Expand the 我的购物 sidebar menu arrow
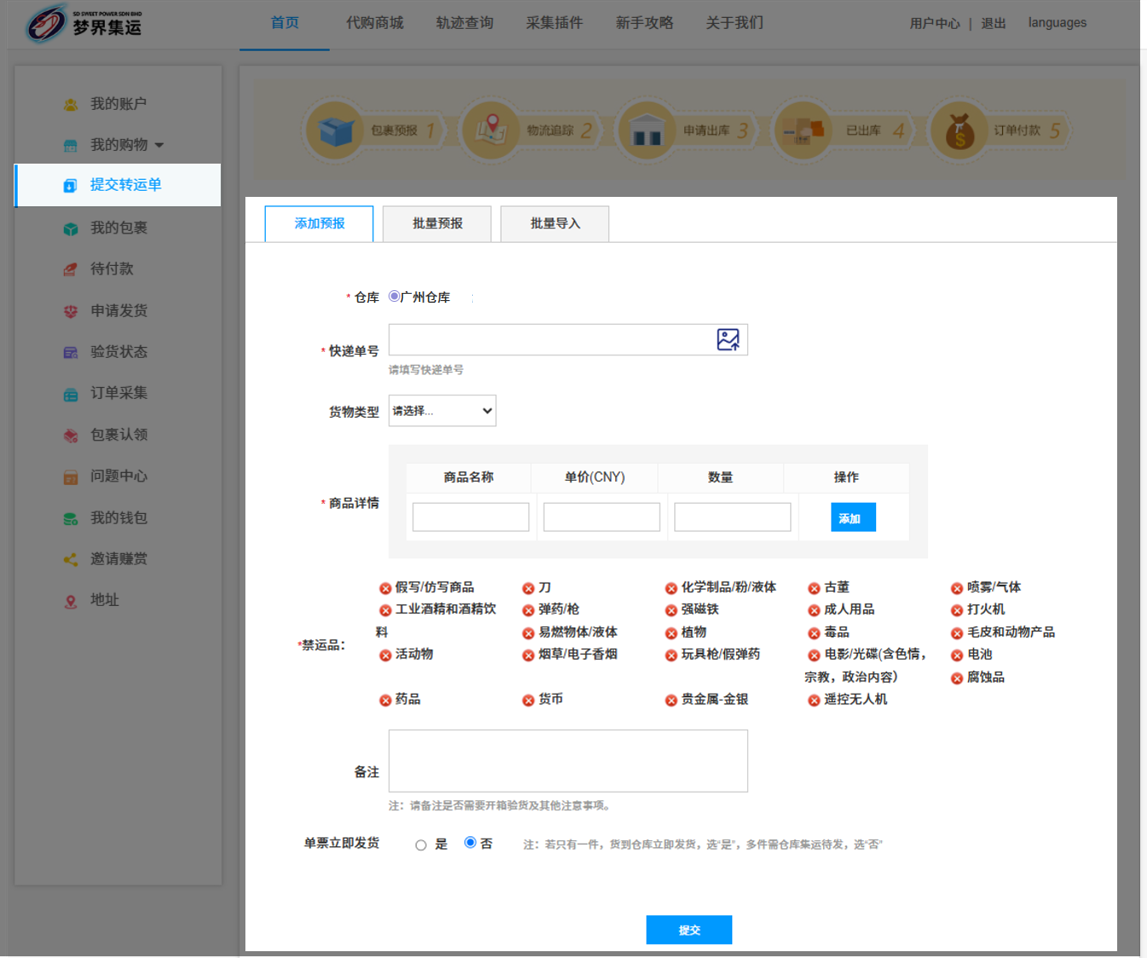Viewport: 1147px width, 958px height. (x=159, y=146)
